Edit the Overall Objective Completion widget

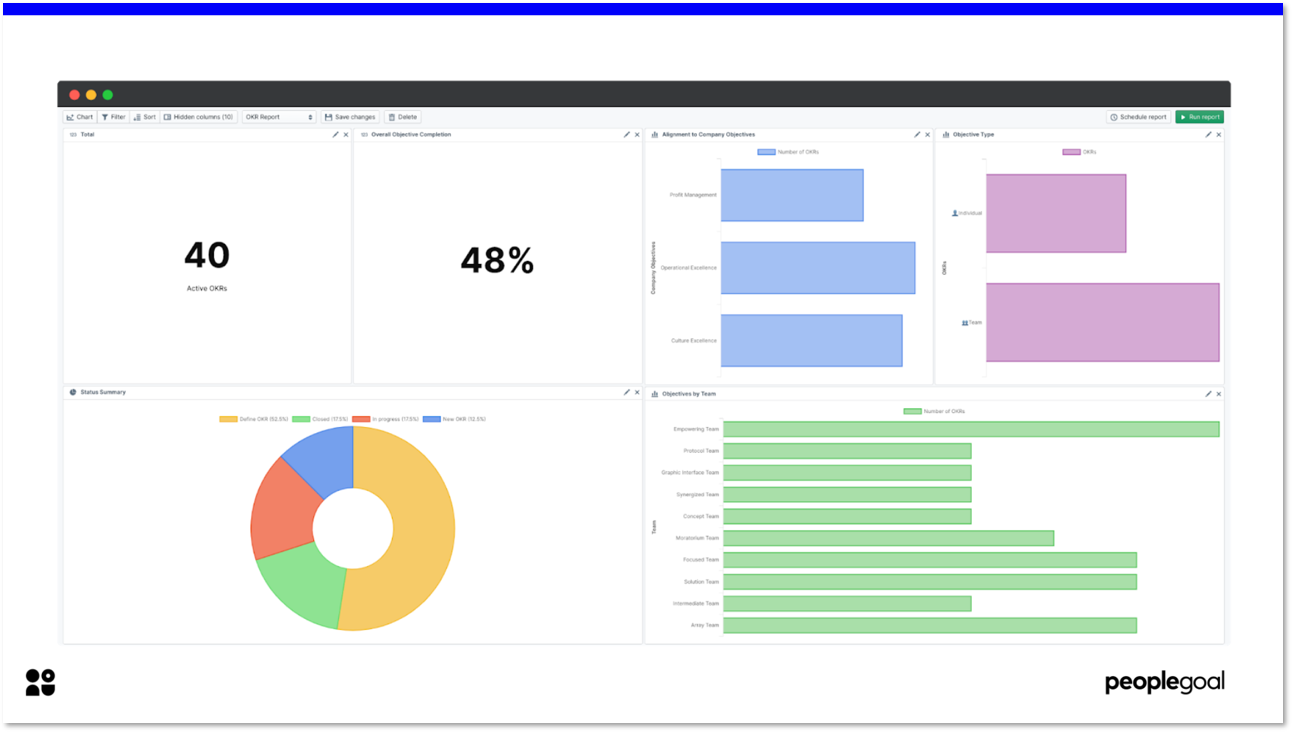[627, 134]
